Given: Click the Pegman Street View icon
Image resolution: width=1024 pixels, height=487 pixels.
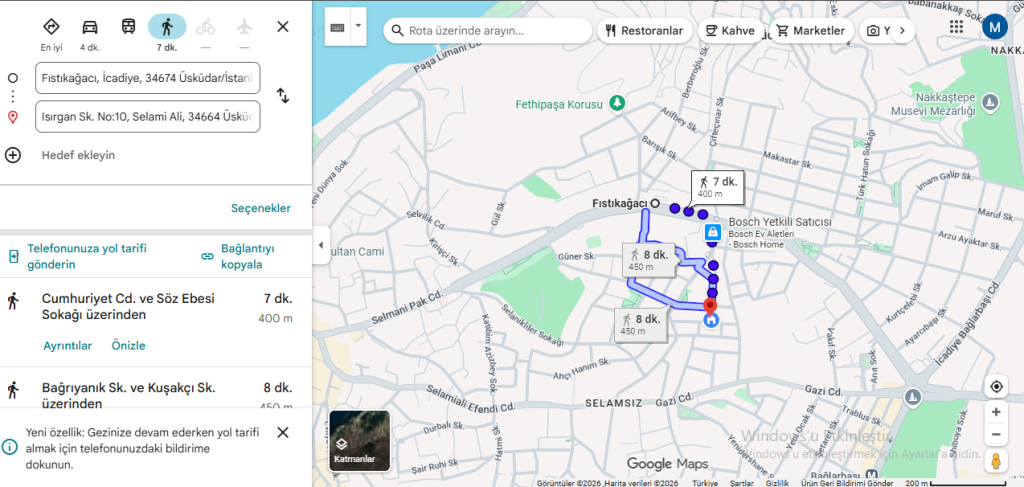Looking at the screenshot, I should click(x=996, y=461).
